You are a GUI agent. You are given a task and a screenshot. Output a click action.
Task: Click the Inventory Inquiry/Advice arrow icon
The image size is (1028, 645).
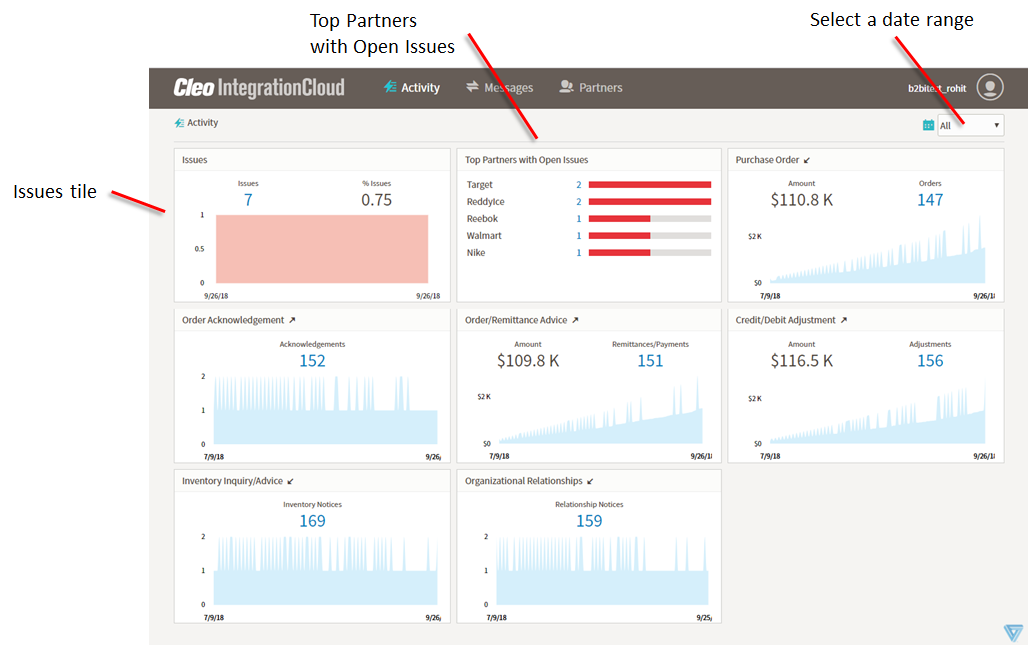291,481
